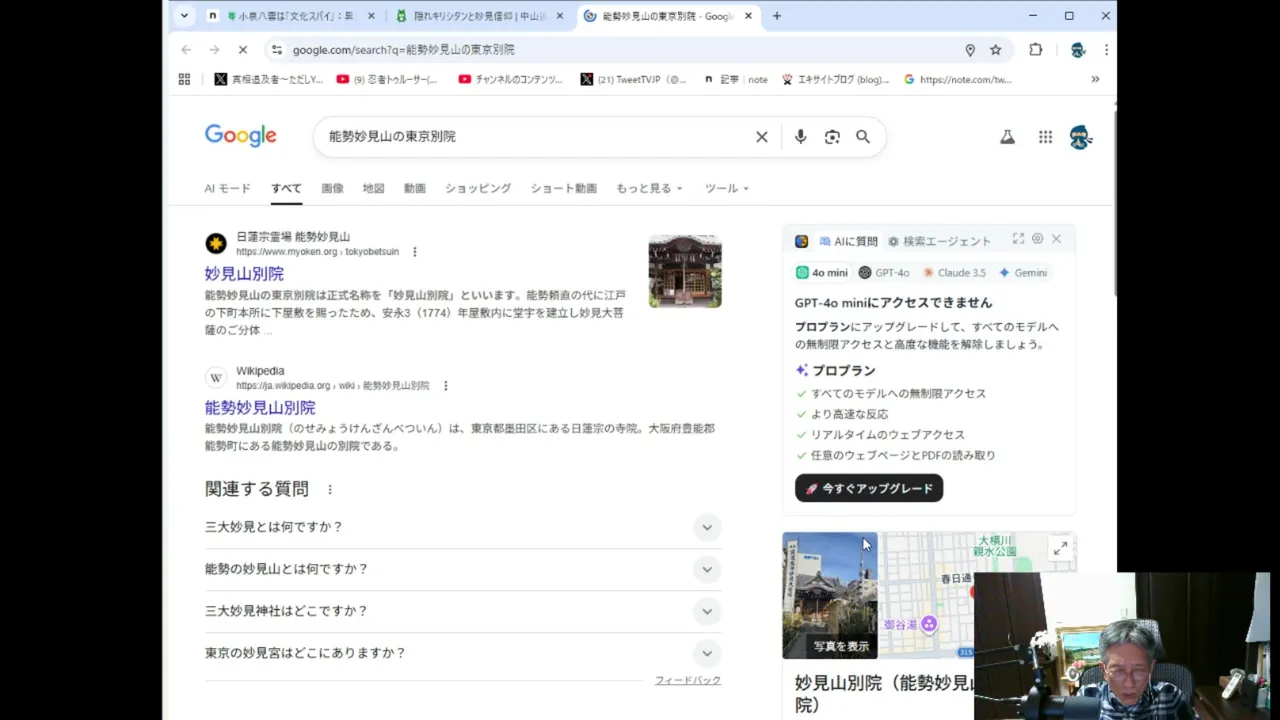The image size is (1280, 720).
Task: Open the extensions puzzle icon
Action: click(x=1036, y=50)
